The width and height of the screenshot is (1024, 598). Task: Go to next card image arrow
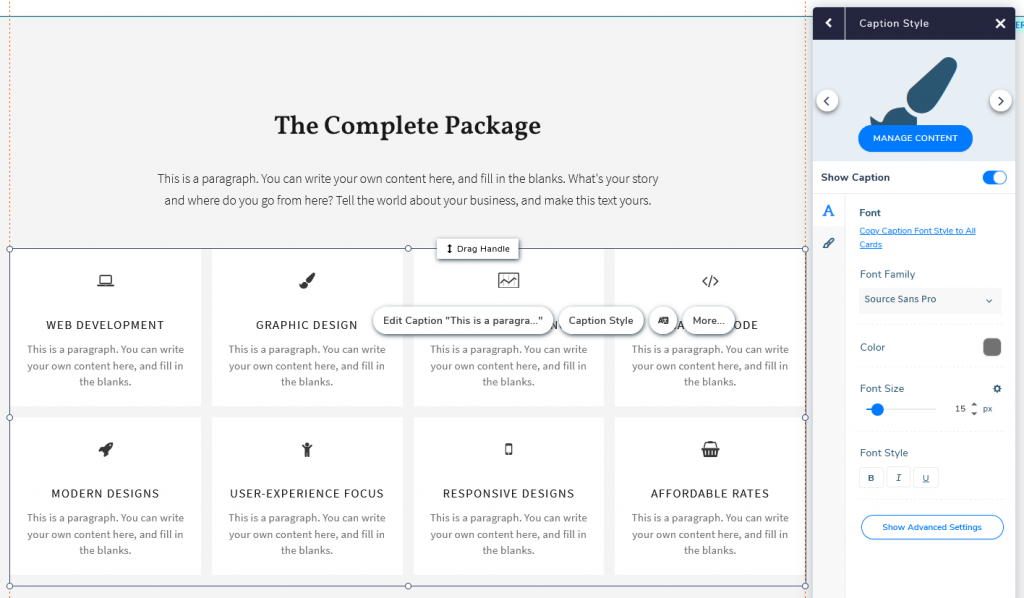[1000, 101]
